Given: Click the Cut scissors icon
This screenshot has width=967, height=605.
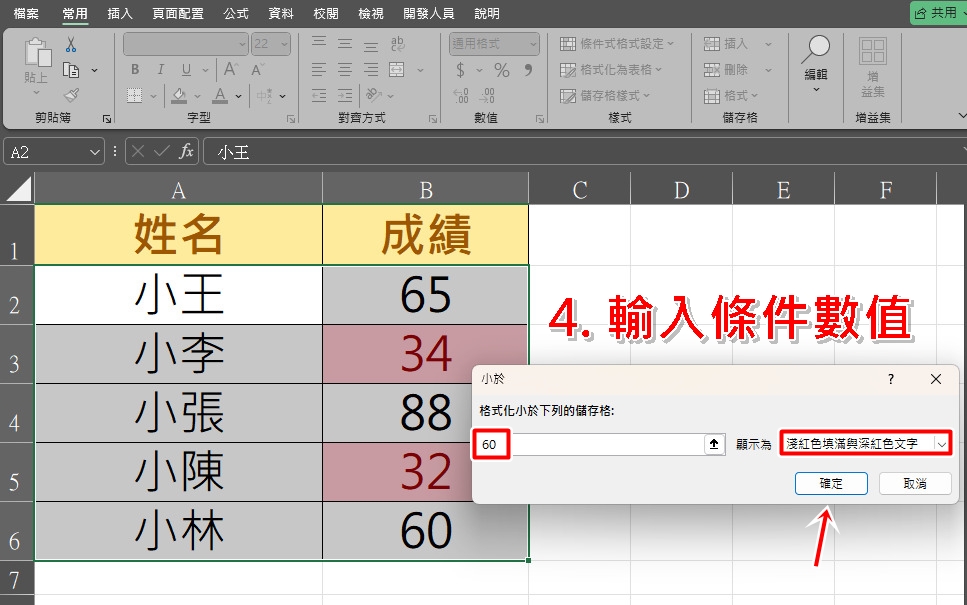Looking at the screenshot, I should (71, 45).
